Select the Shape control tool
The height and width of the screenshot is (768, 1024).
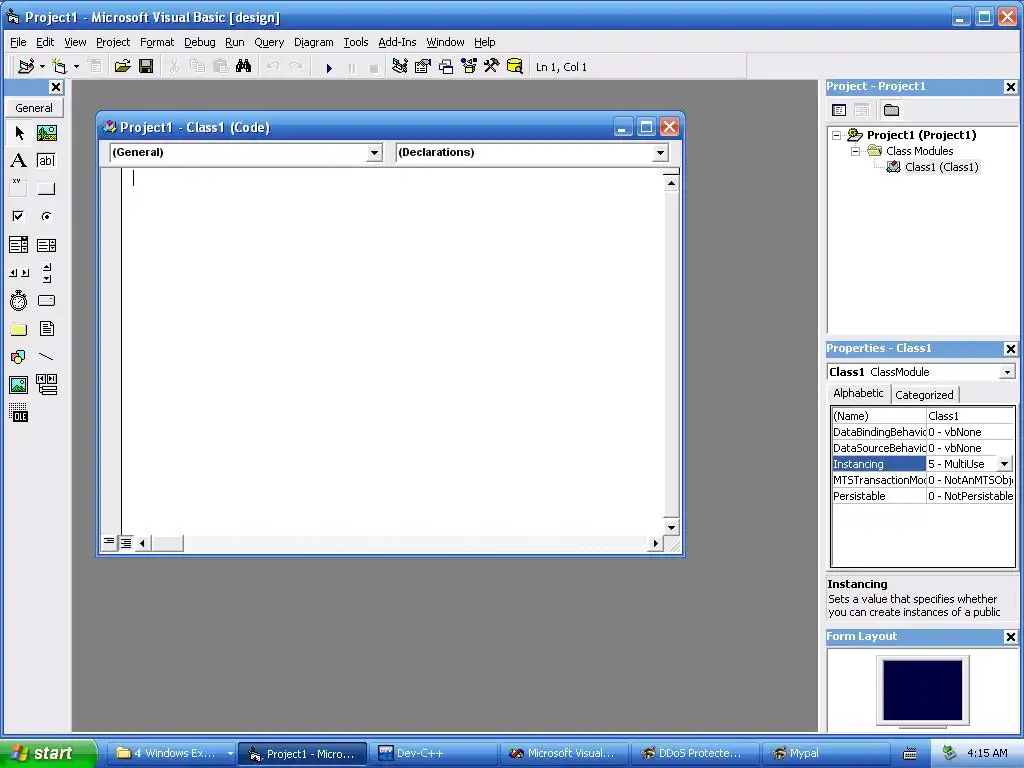tap(19, 357)
